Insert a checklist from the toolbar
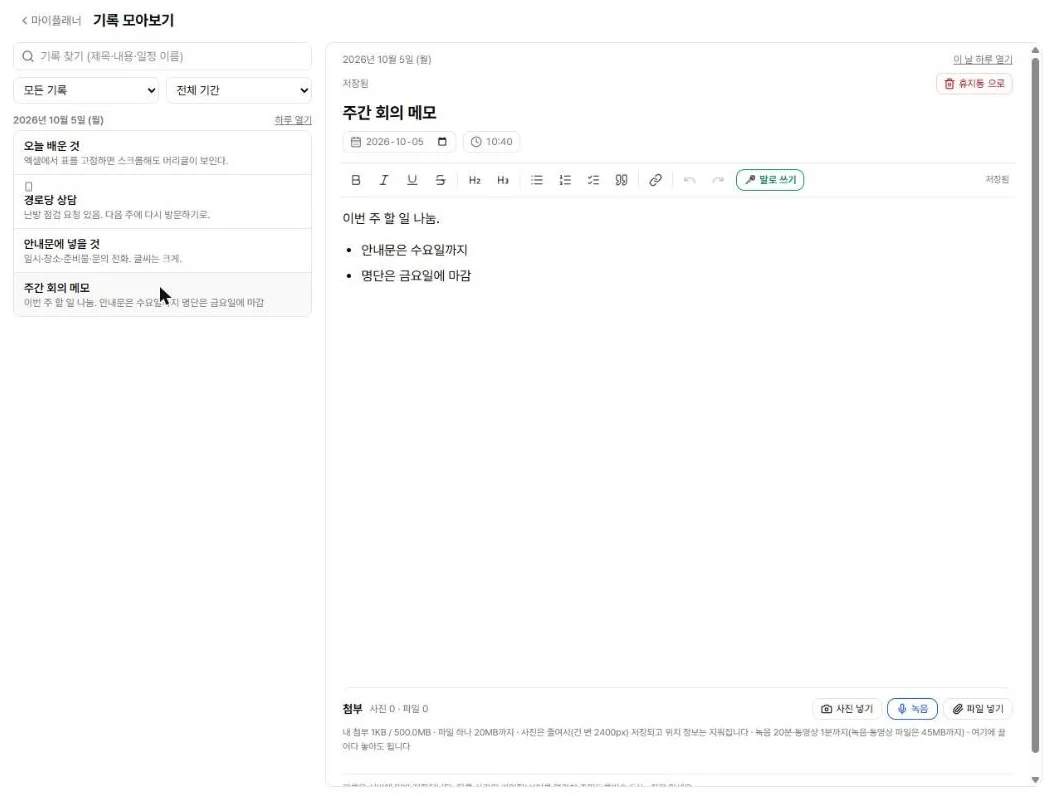This screenshot has height=795, width=1050. click(x=593, y=179)
